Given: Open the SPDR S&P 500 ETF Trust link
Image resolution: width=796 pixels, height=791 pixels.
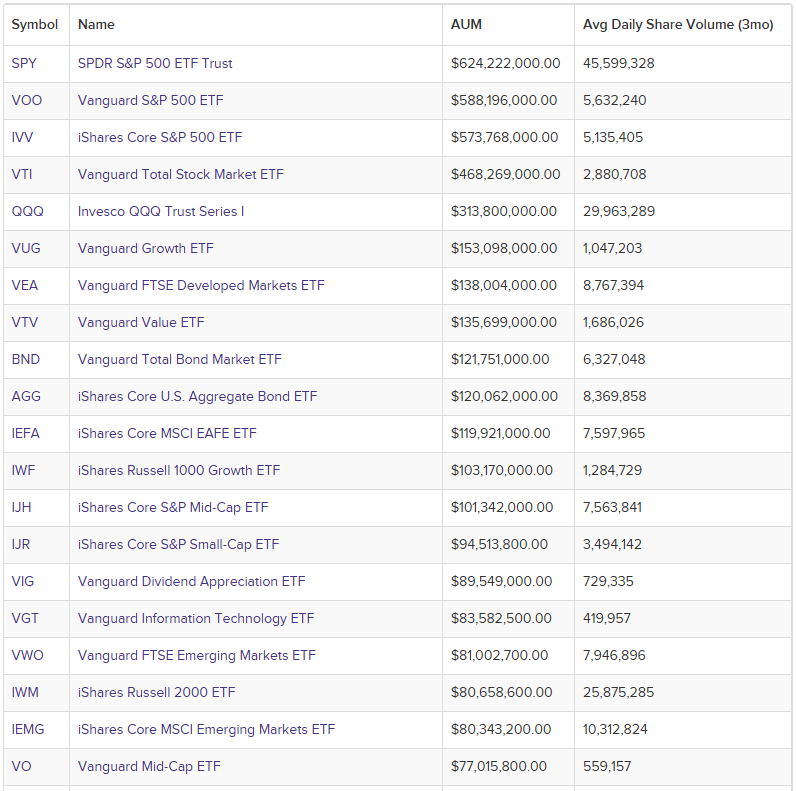Looking at the screenshot, I should pyautogui.click(x=155, y=63).
